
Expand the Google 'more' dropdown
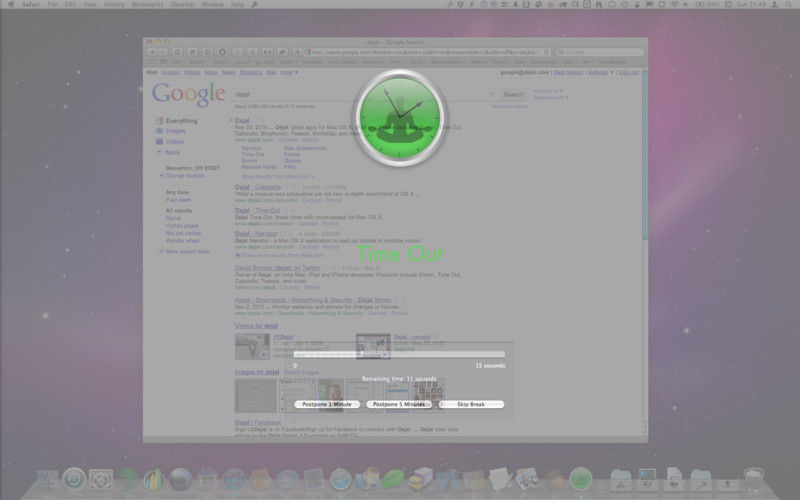coord(289,72)
